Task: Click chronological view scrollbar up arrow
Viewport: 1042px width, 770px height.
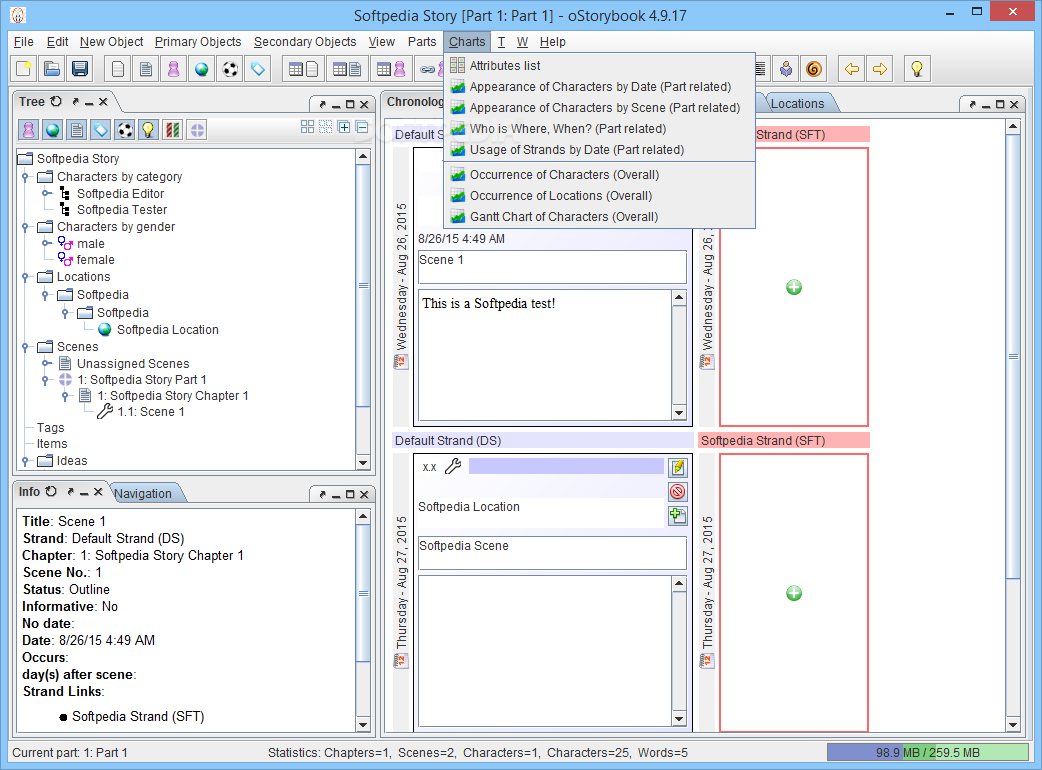Action: pyautogui.click(x=1013, y=126)
